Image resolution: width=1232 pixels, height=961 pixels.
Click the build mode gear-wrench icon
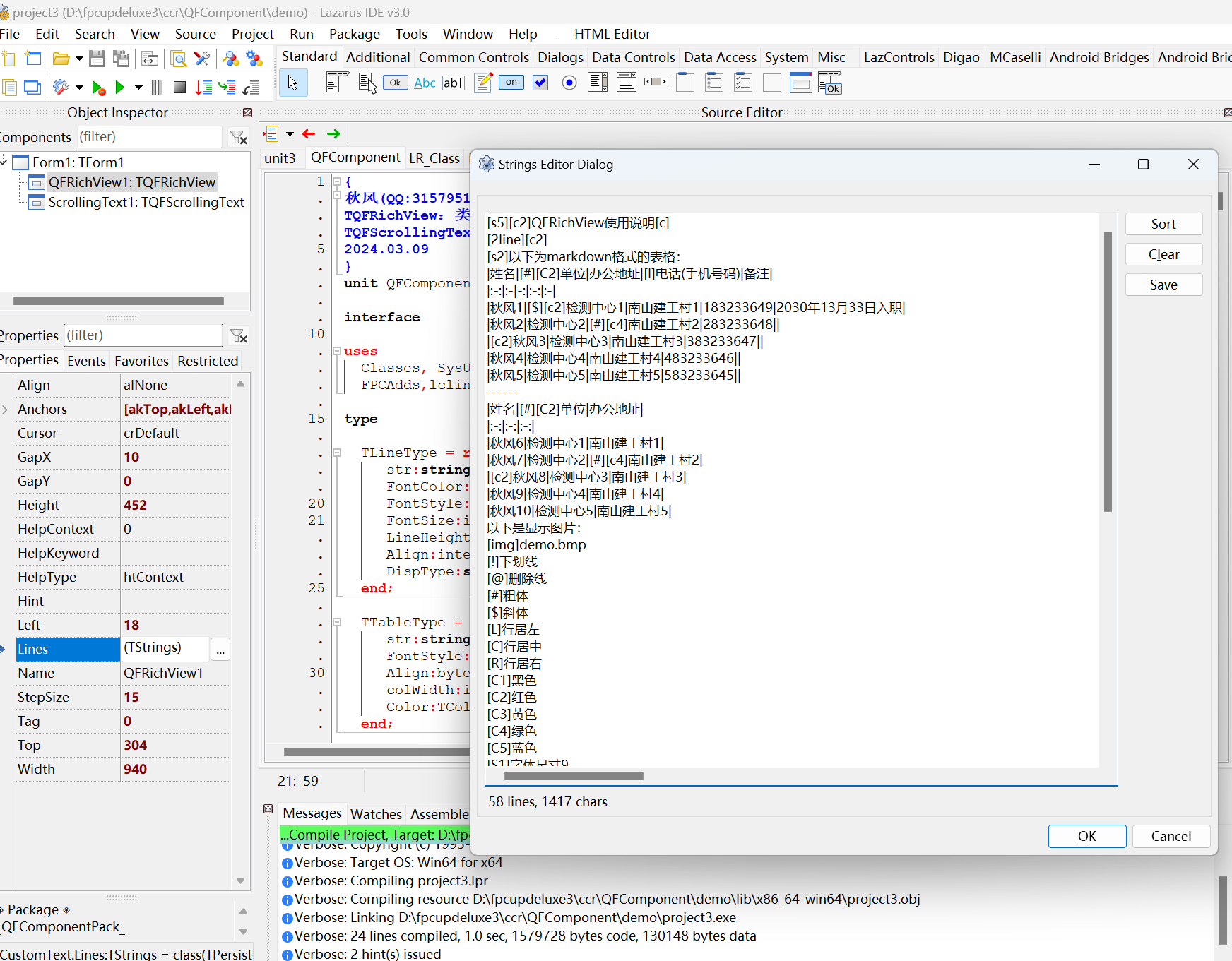click(x=61, y=88)
